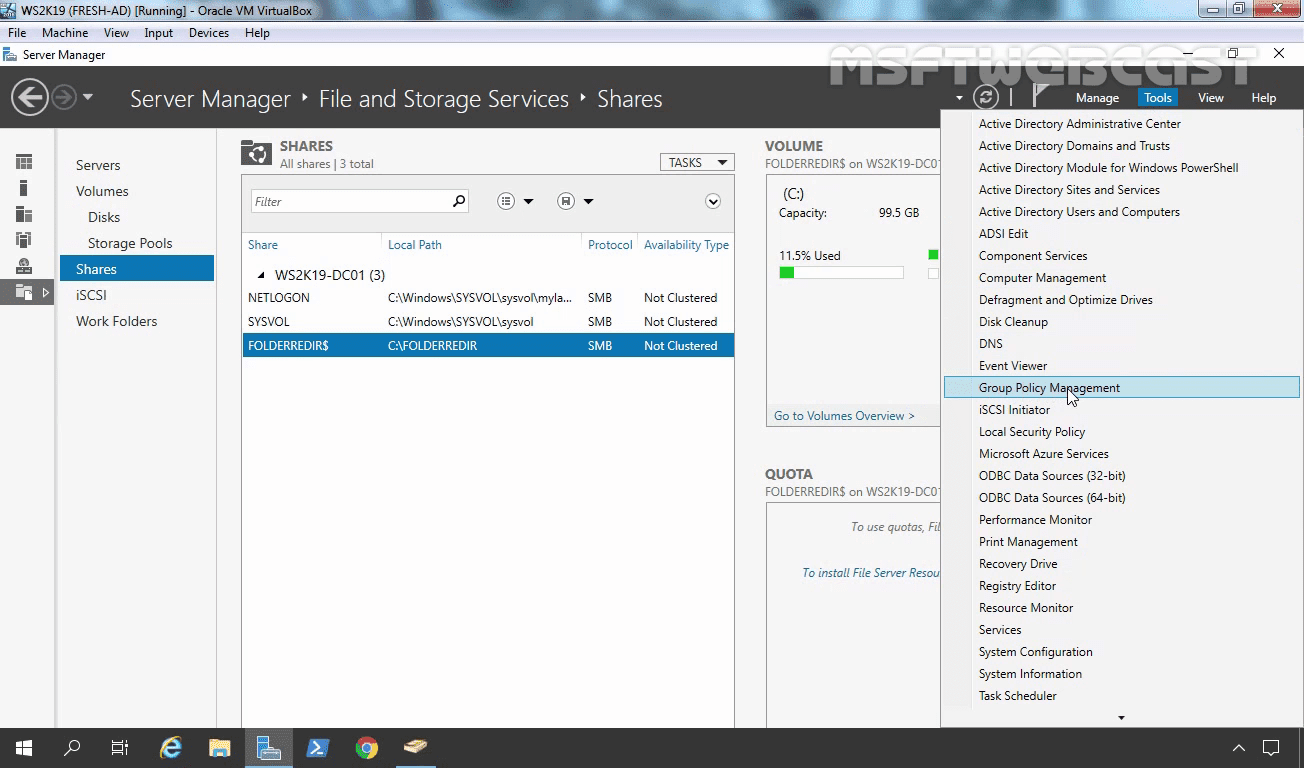Open VirtualBox Machine menu

point(65,33)
